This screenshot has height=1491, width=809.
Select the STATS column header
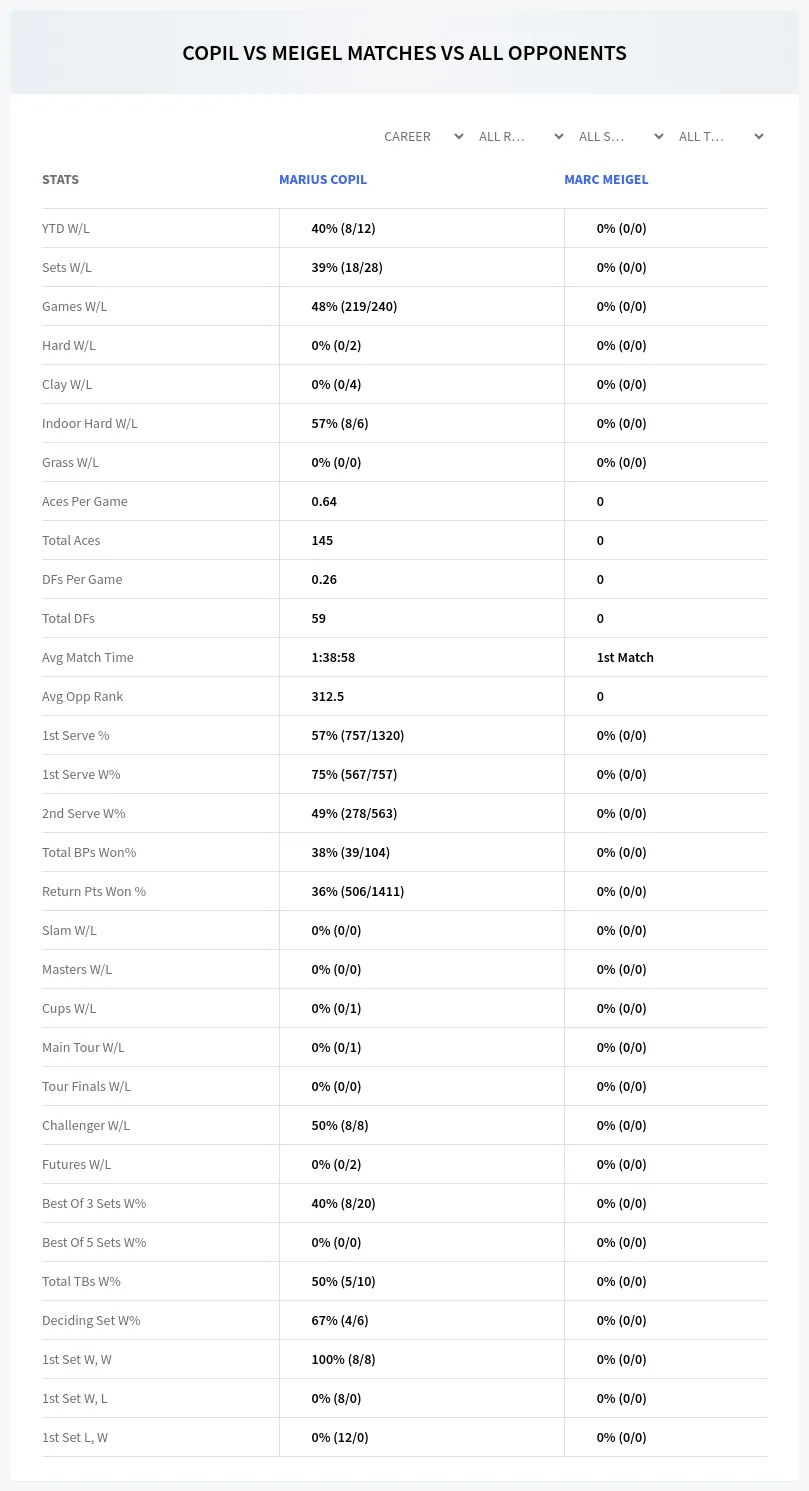coord(60,180)
